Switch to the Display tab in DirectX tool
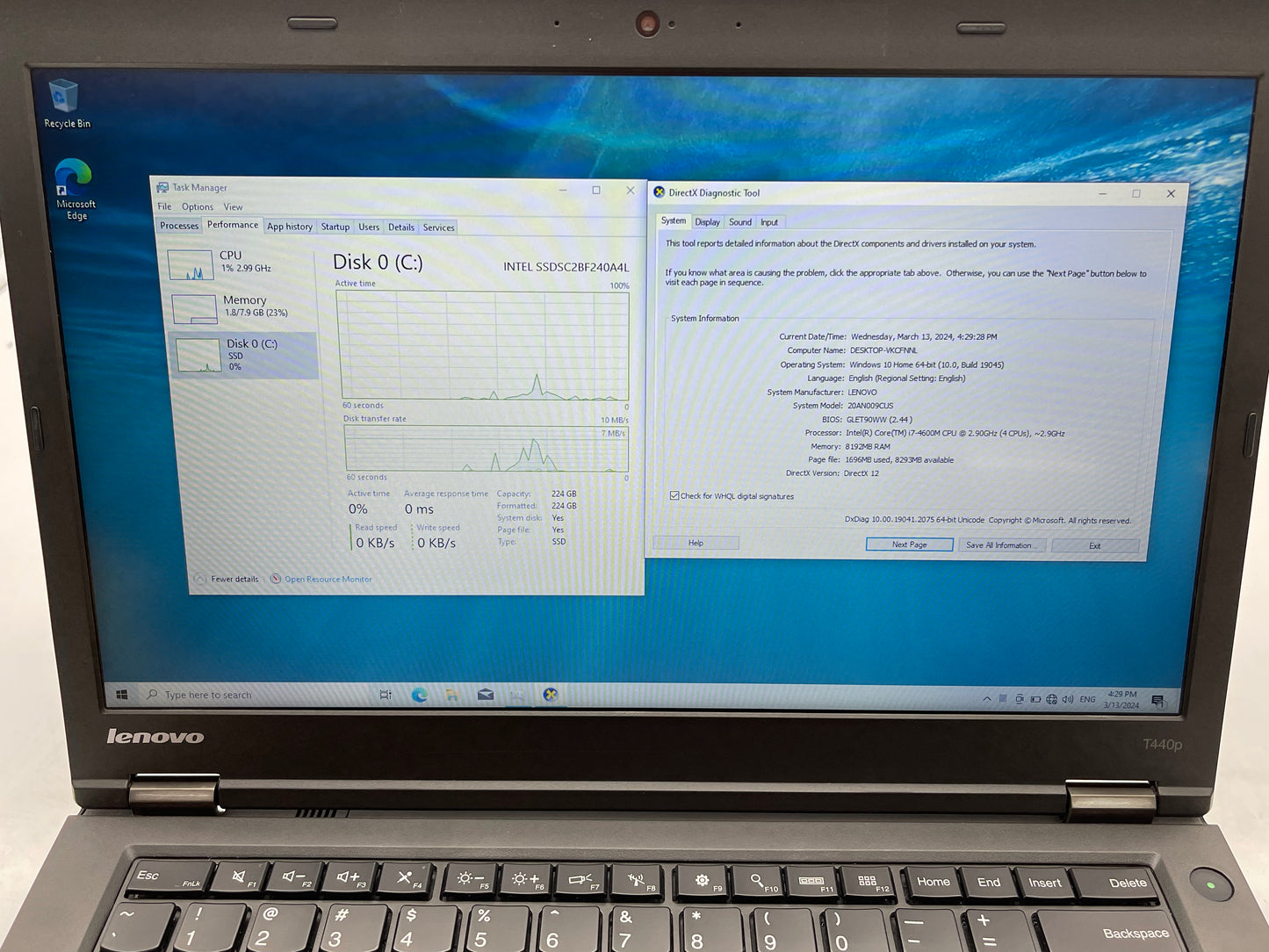The image size is (1269, 952). (707, 221)
